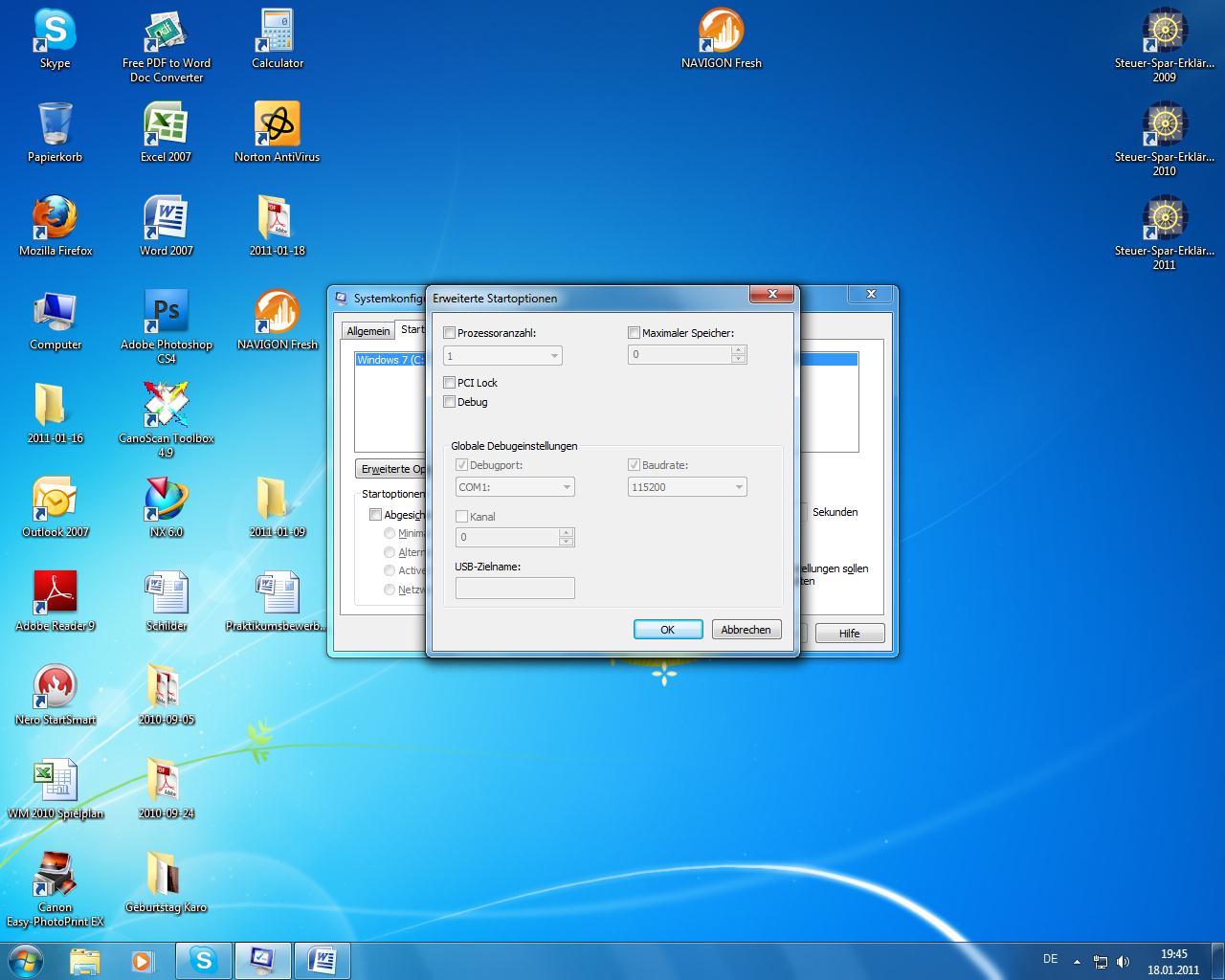1225x980 pixels.
Task: Click the Erweiterte Optionen button
Action: pyautogui.click(x=391, y=469)
